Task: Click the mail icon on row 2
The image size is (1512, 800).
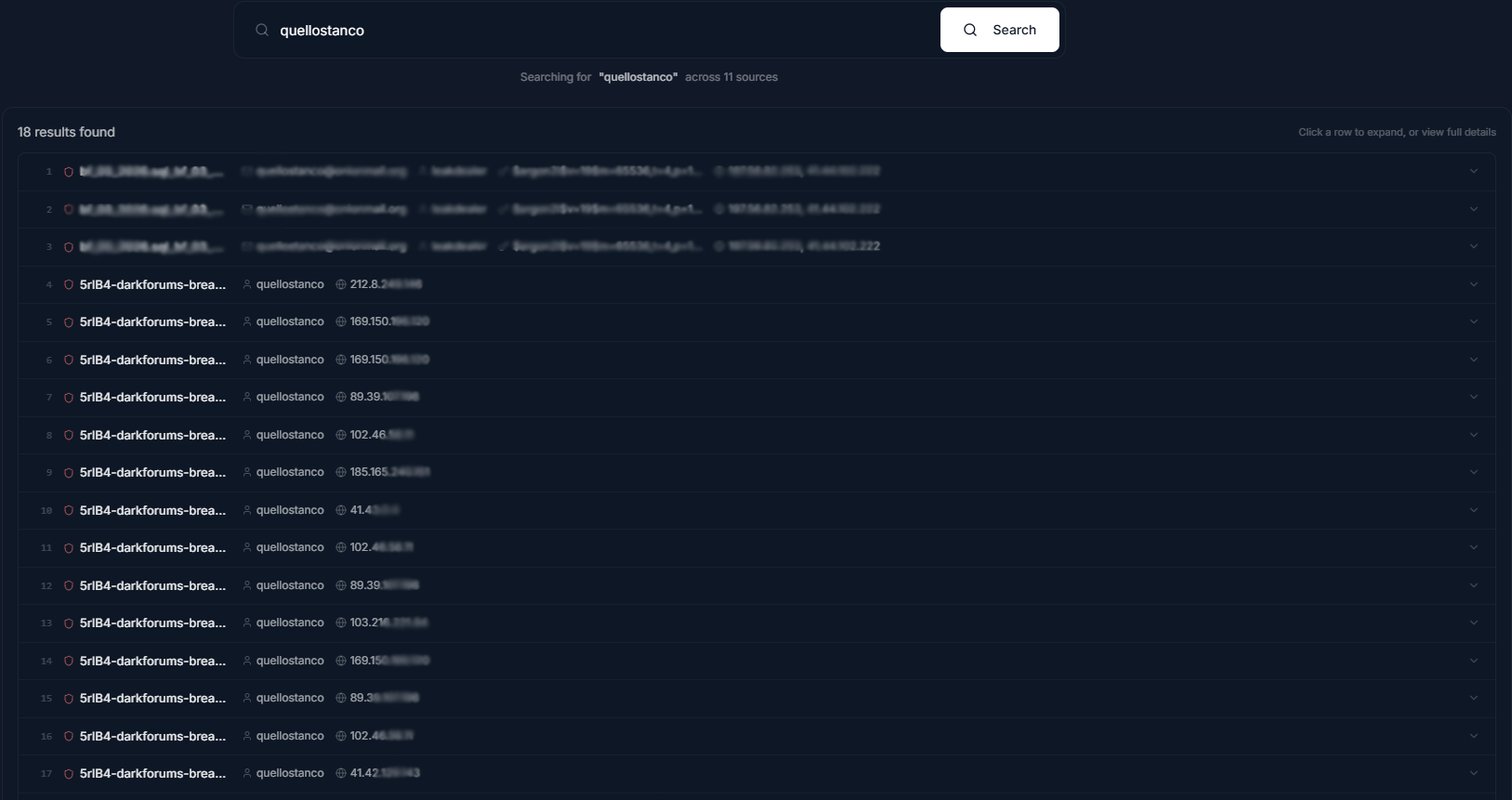Action: tap(247, 209)
